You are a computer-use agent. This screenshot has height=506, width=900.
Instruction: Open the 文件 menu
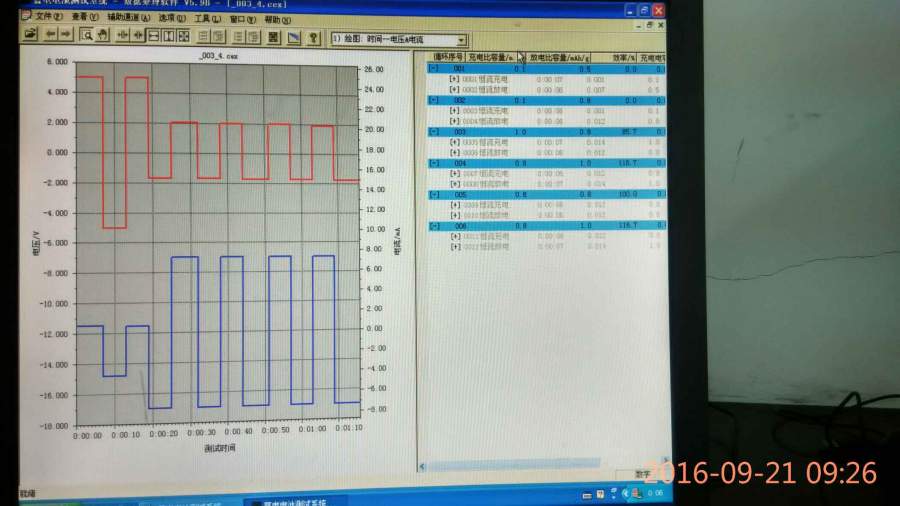(x=49, y=17)
